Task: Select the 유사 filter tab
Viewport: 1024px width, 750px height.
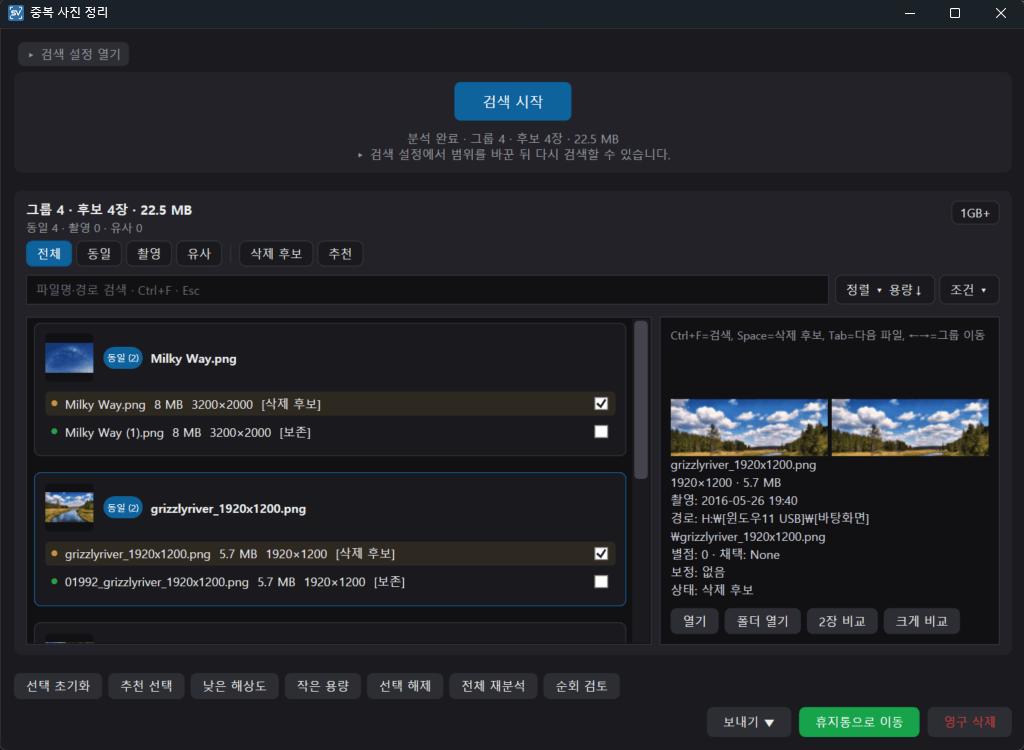Action: [199, 253]
